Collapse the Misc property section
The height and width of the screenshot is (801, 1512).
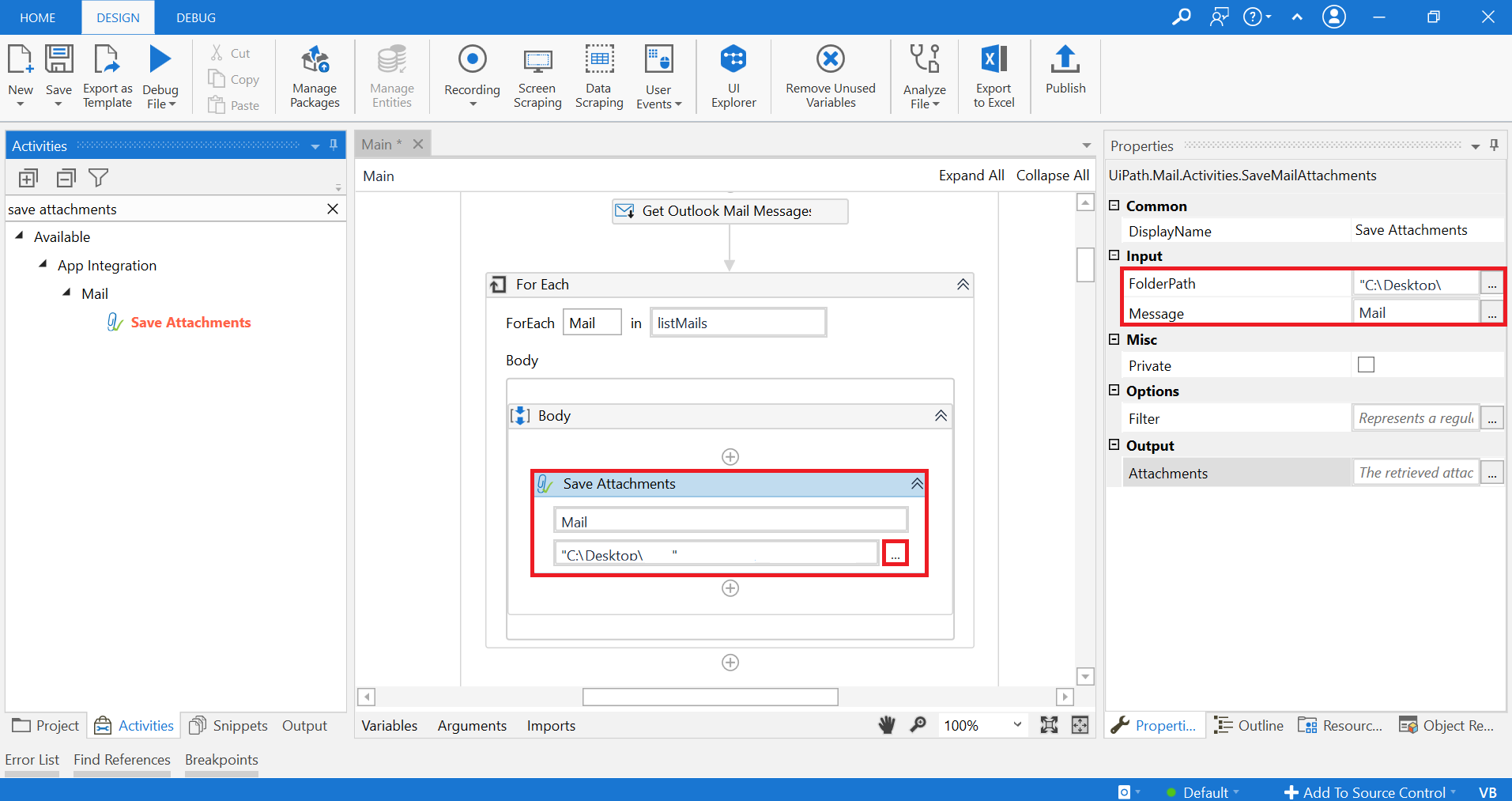(x=1114, y=339)
